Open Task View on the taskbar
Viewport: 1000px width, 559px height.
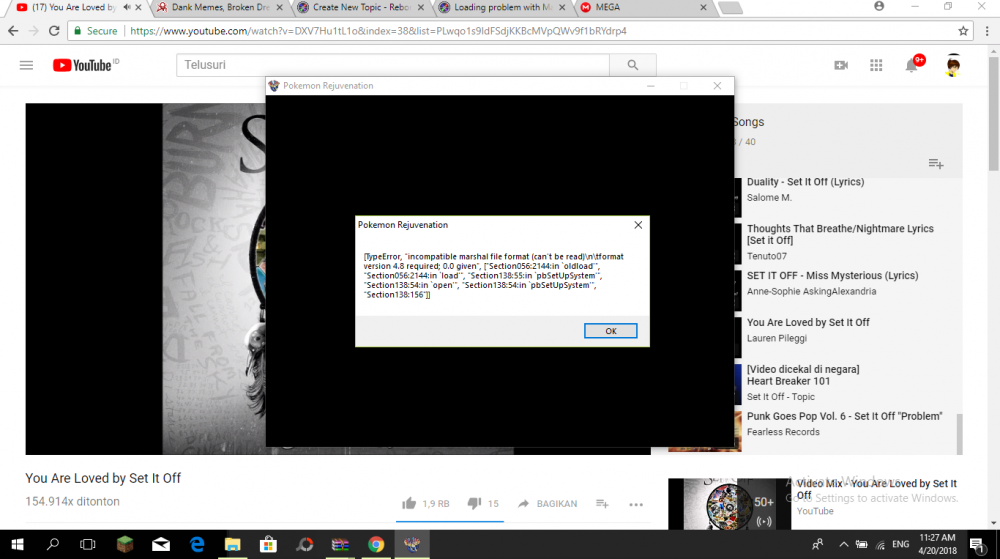click(87, 544)
